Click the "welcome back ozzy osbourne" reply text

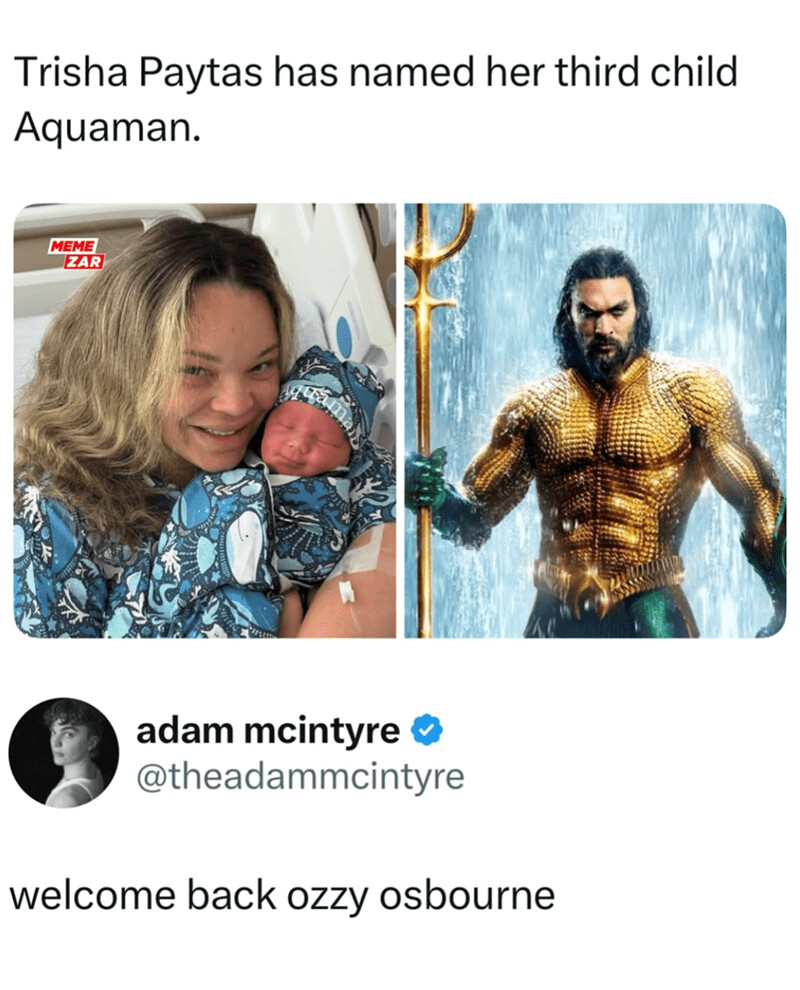(282, 895)
